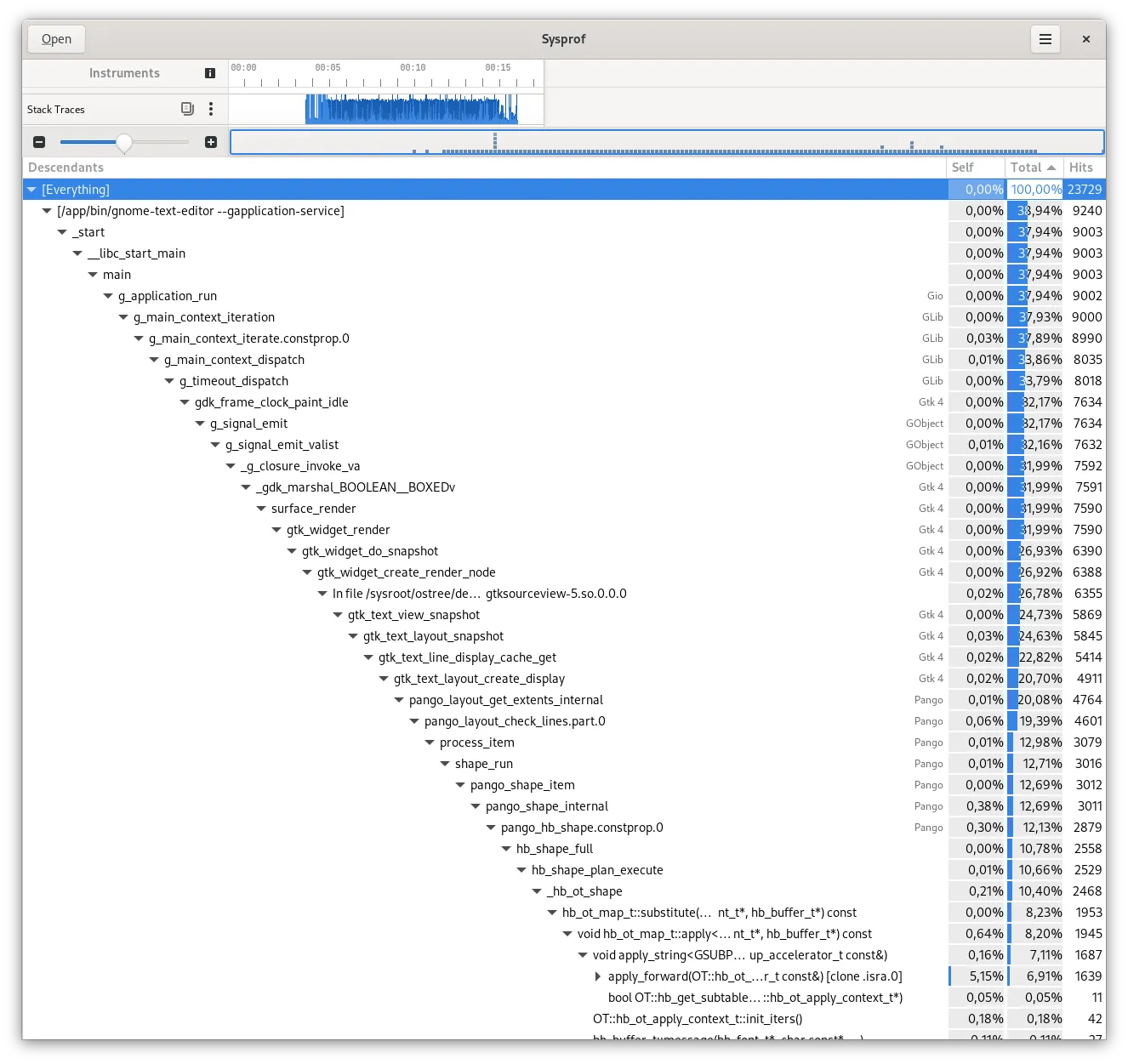The image size is (1128, 1064).
Task: Click the Instruments info icon
Action: point(210,73)
